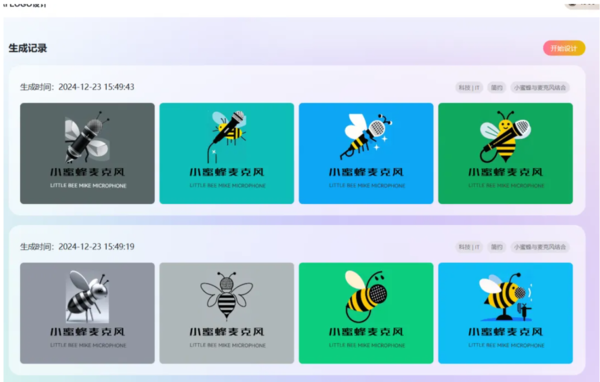Click the 小蜜蜂与麦克风结合 tag in first record

[540, 88]
